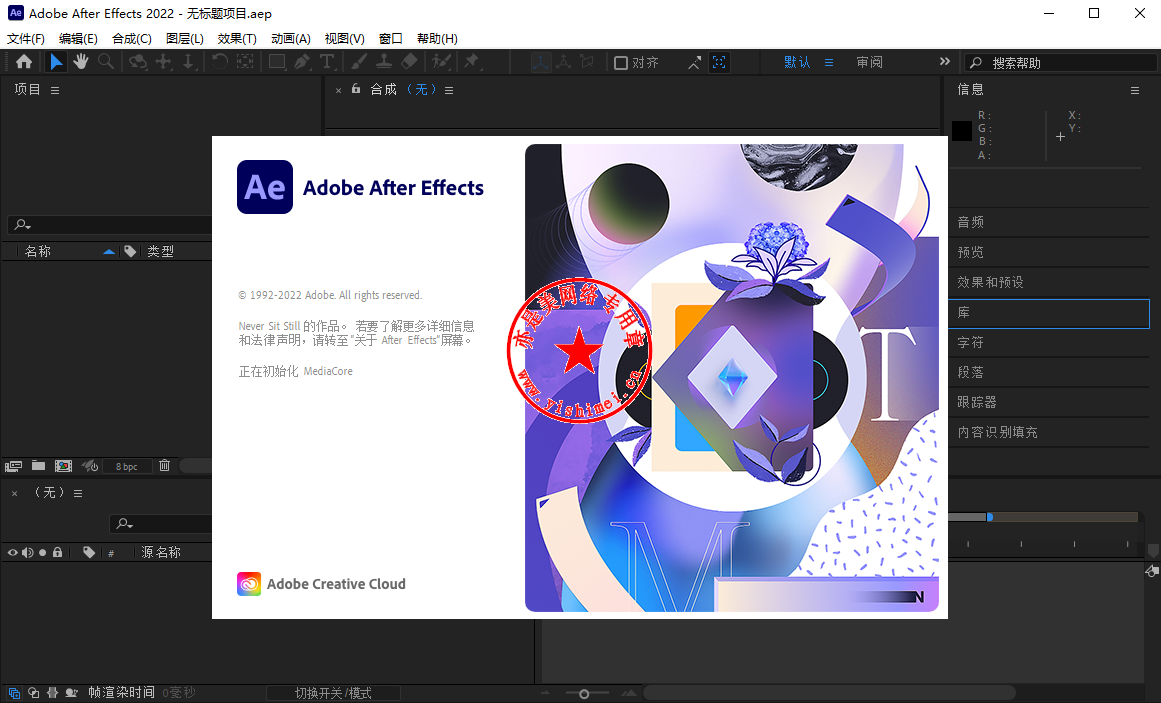The height and width of the screenshot is (703, 1161).
Task: Select the Orbit camera tool
Action: pyautogui.click(x=138, y=62)
